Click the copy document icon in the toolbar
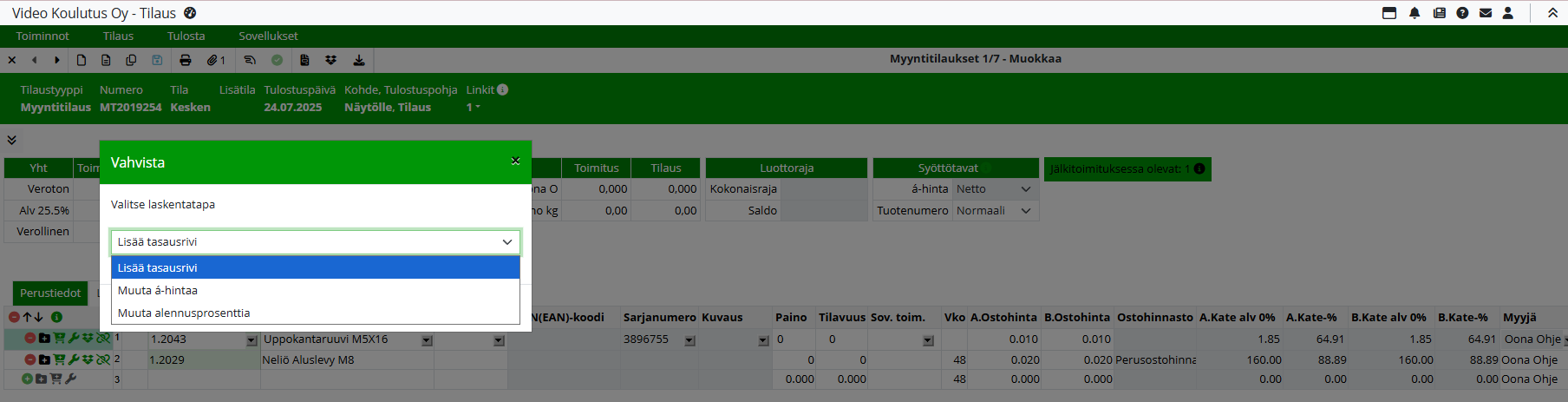The height and width of the screenshot is (402, 1568). [x=131, y=60]
